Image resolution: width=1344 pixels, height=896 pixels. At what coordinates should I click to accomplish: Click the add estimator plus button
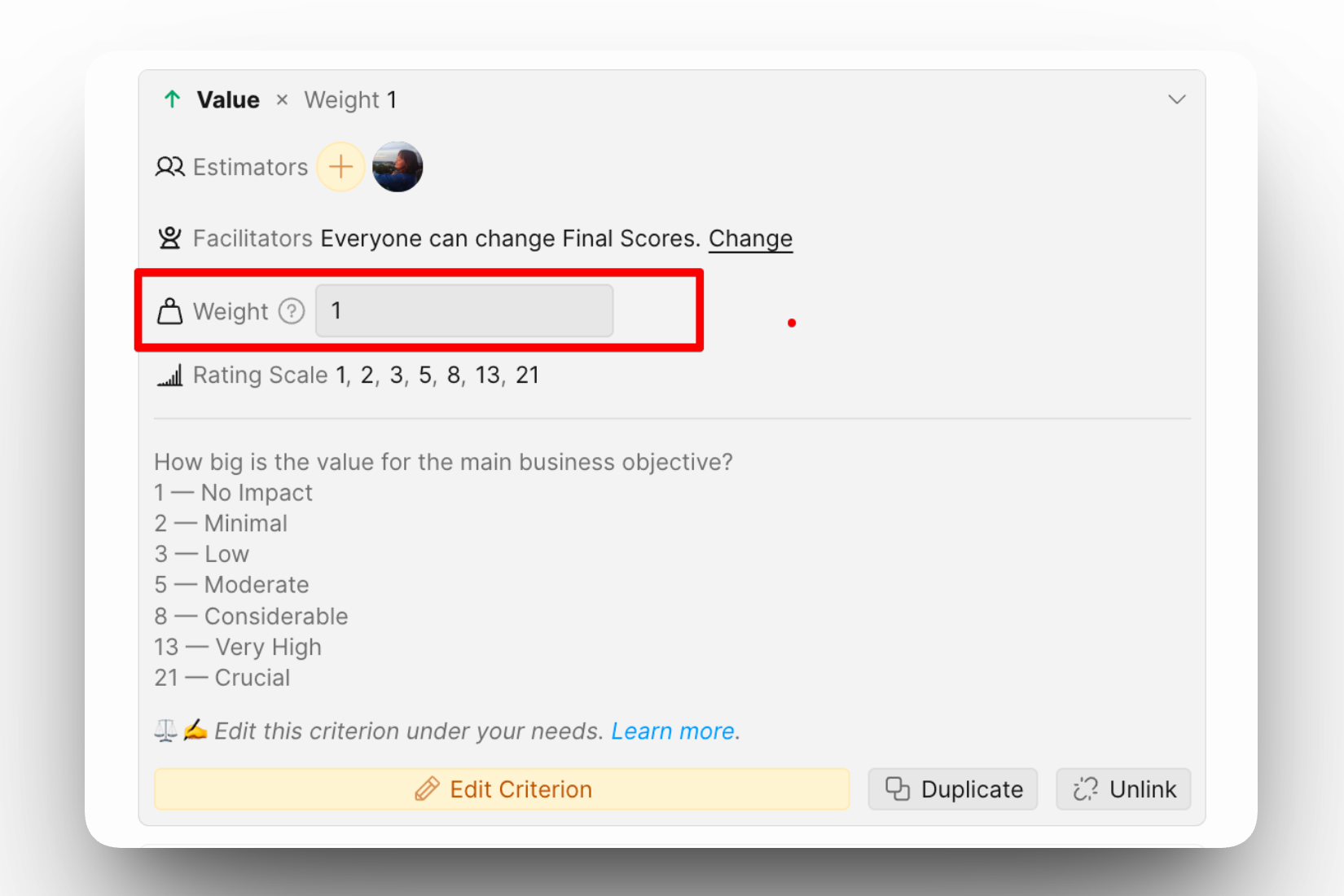340,167
